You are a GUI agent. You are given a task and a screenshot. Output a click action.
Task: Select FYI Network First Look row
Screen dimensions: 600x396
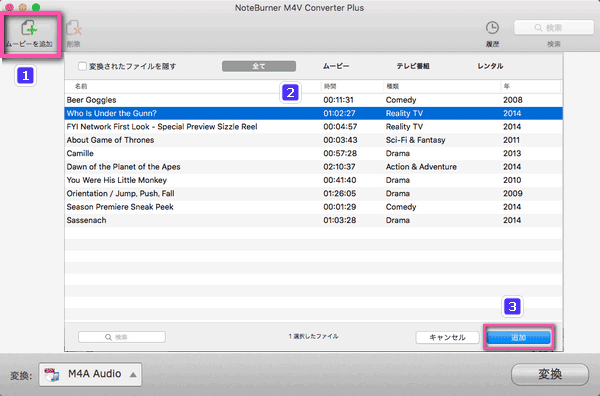(x=313, y=127)
